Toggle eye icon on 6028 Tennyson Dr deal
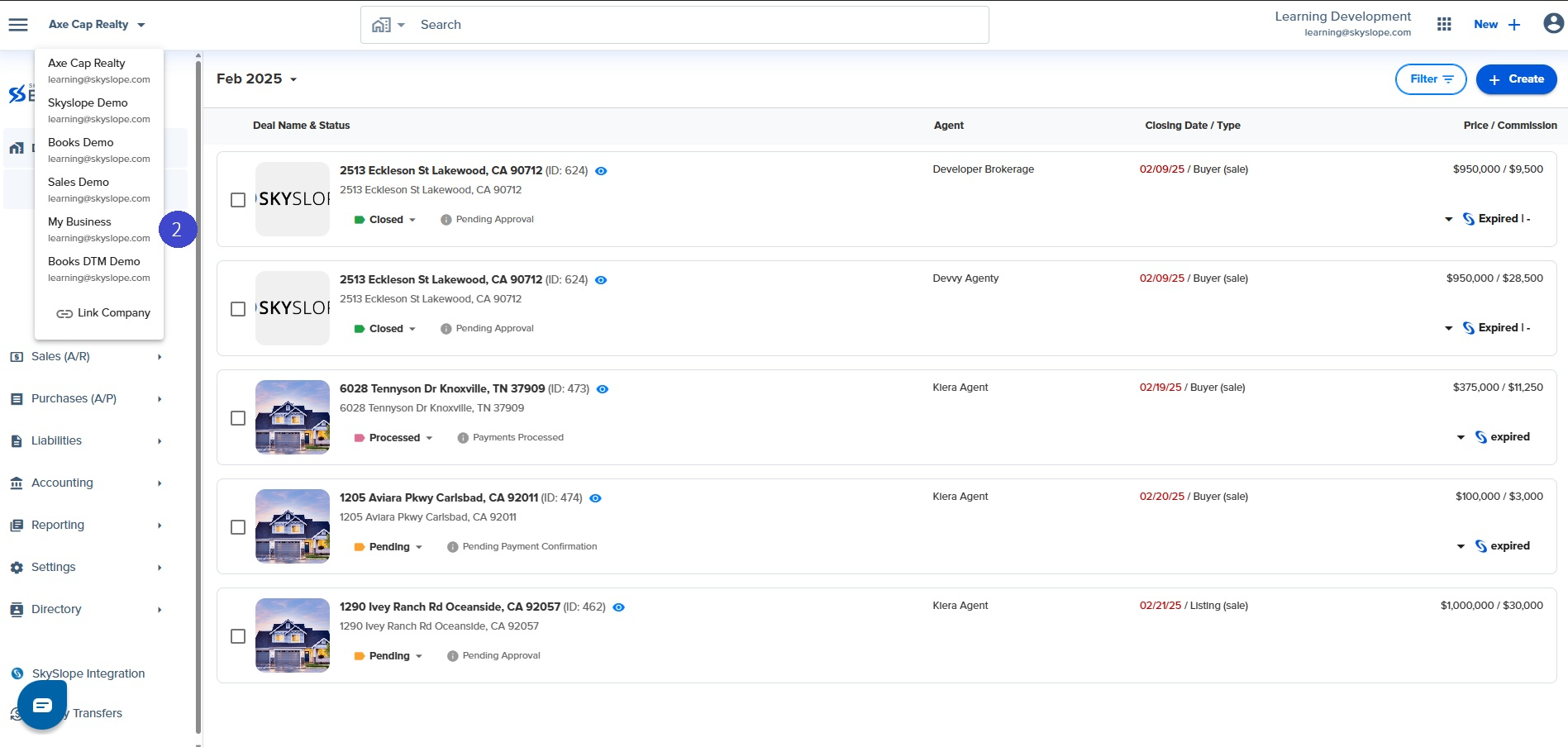Viewport: 1568px width, 747px height. [x=603, y=389]
